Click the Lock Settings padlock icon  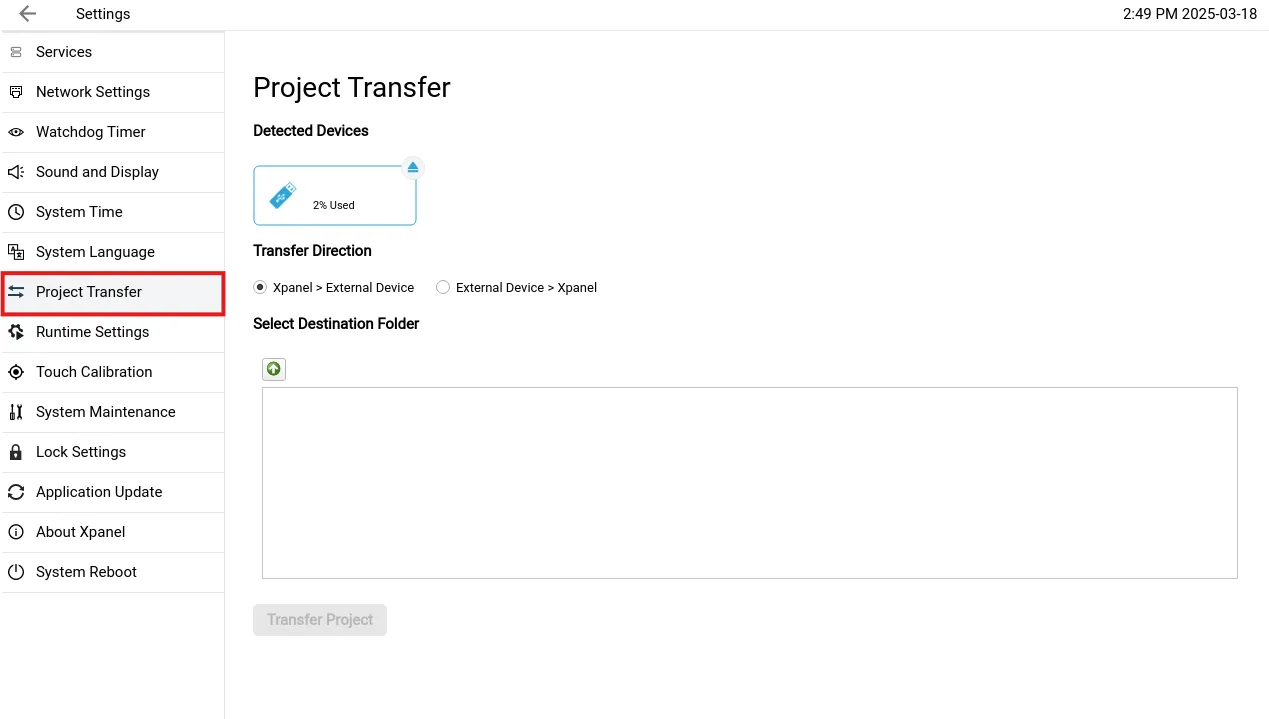(x=16, y=452)
